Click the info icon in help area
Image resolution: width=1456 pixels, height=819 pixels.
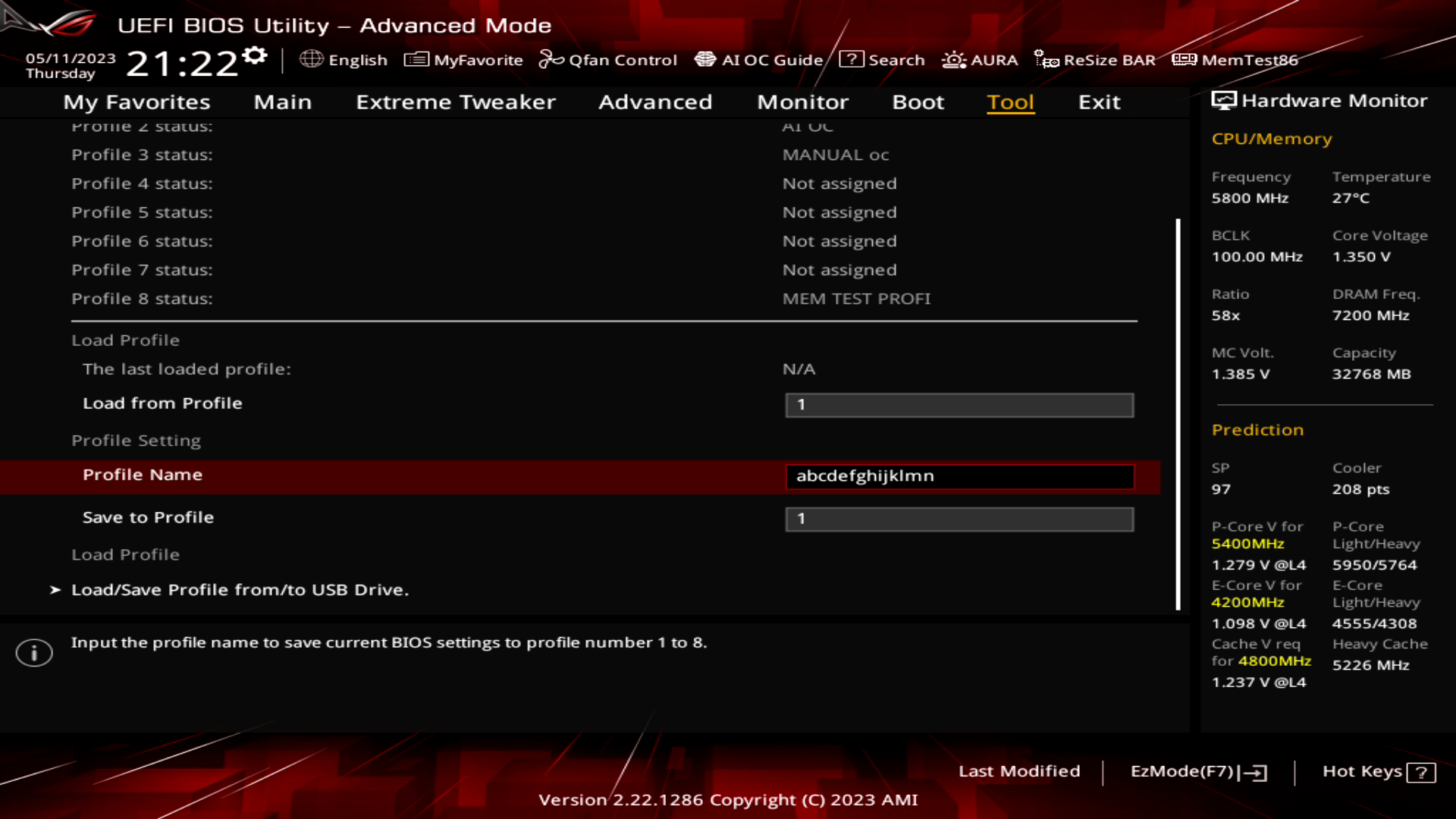pyautogui.click(x=34, y=652)
